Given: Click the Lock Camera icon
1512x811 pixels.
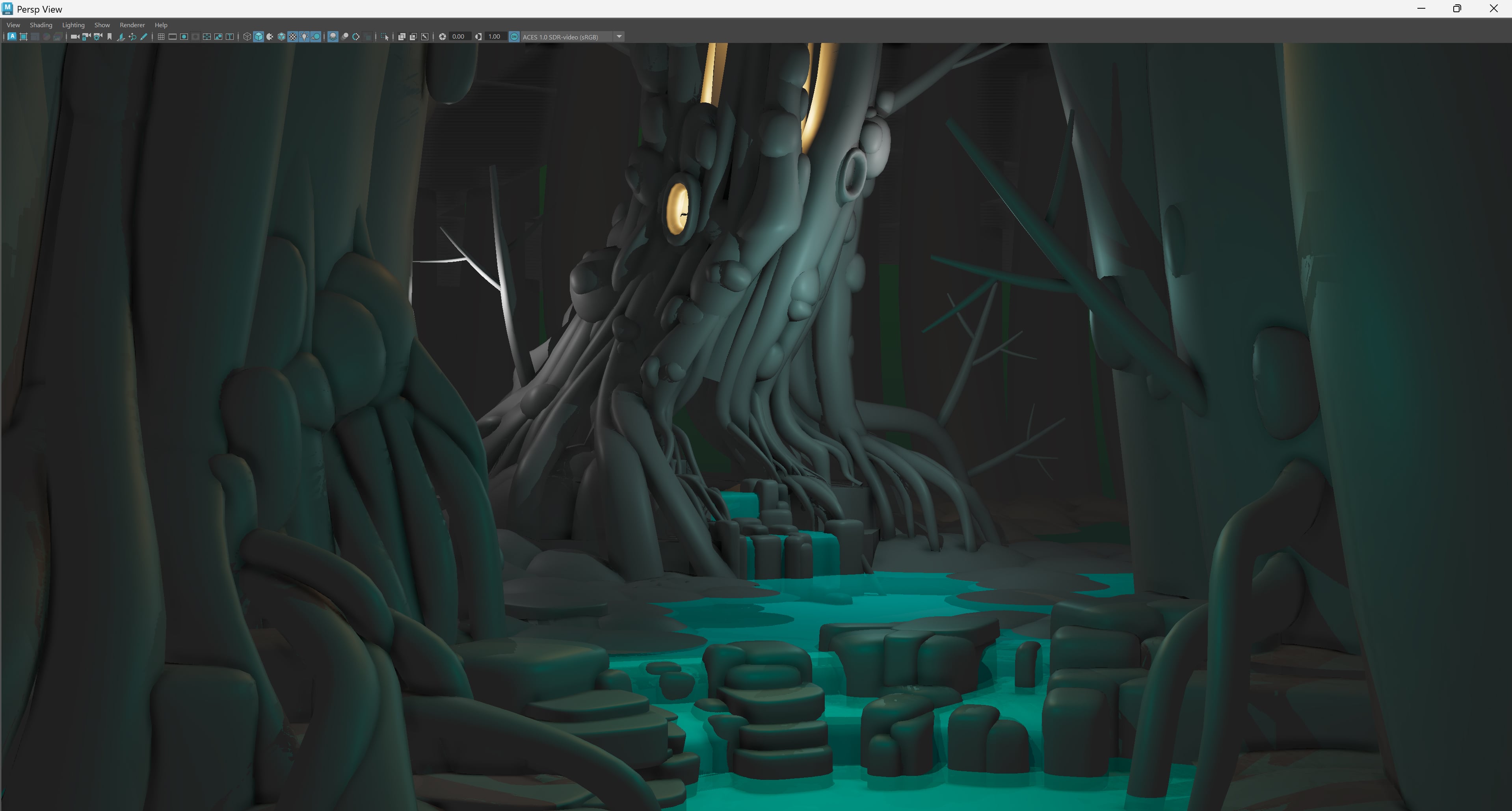Looking at the screenshot, I should [x=86, y=36].
